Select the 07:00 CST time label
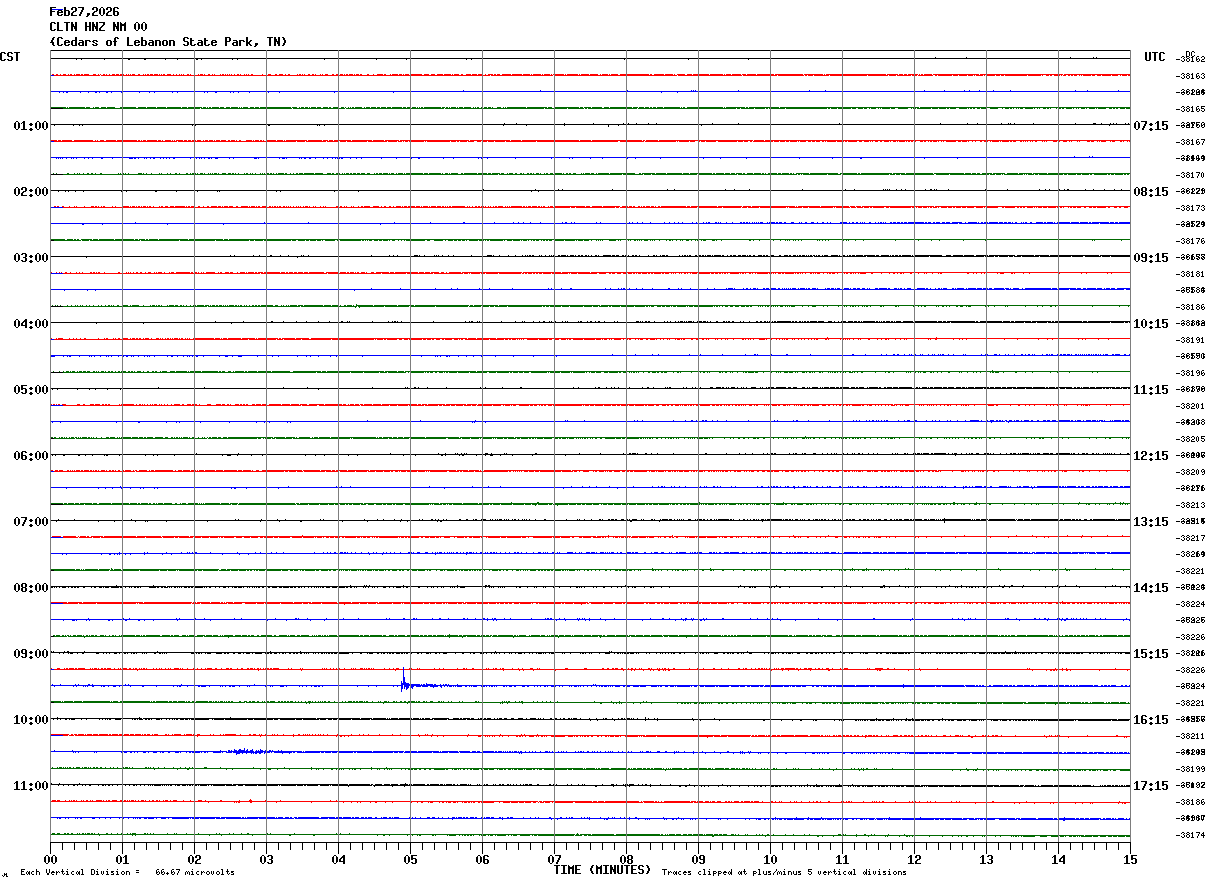Image resolution: width=1210 pixels, height=886 pixels. coord(31,522)
